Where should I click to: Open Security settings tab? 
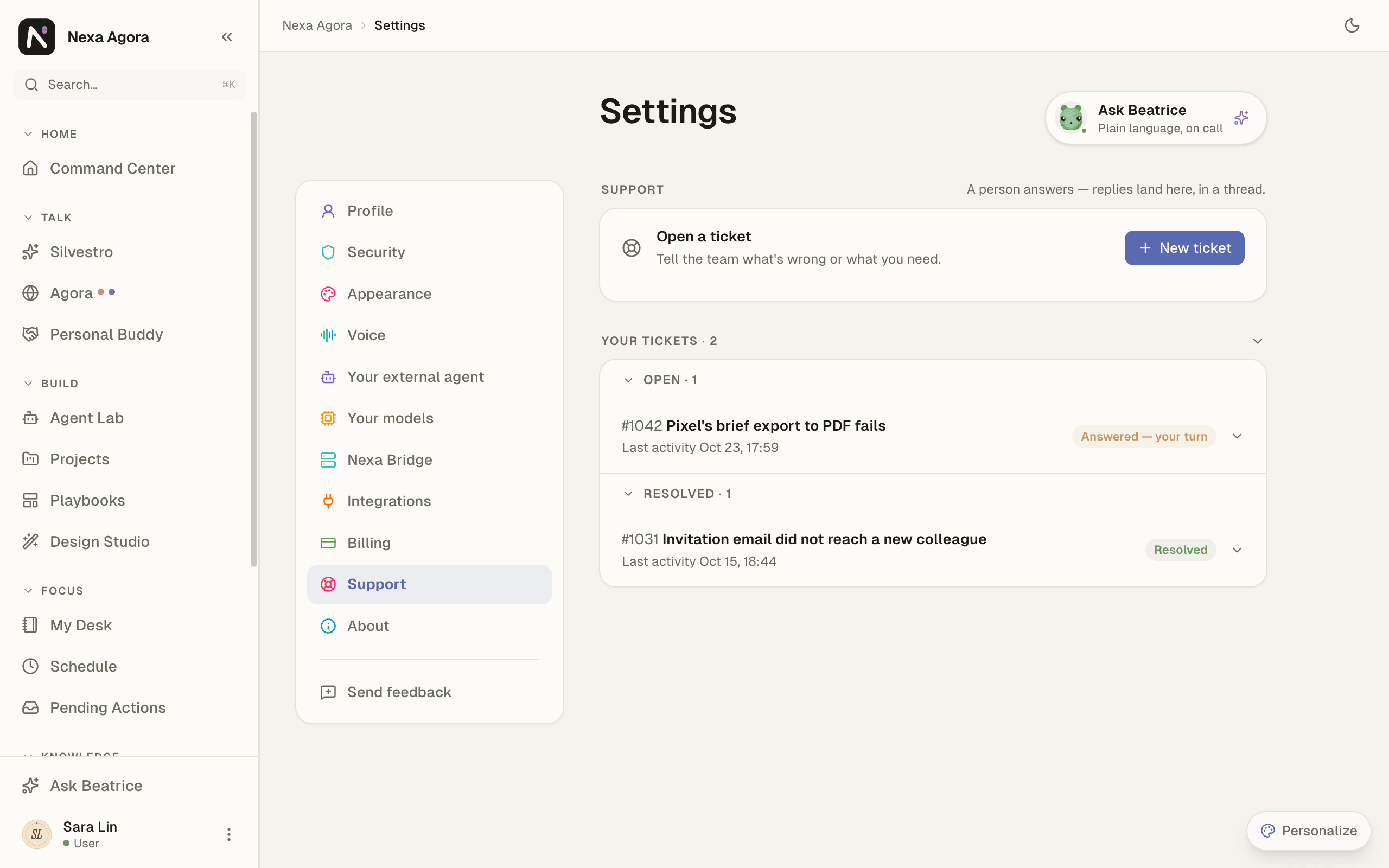click(x=429, y=252)
